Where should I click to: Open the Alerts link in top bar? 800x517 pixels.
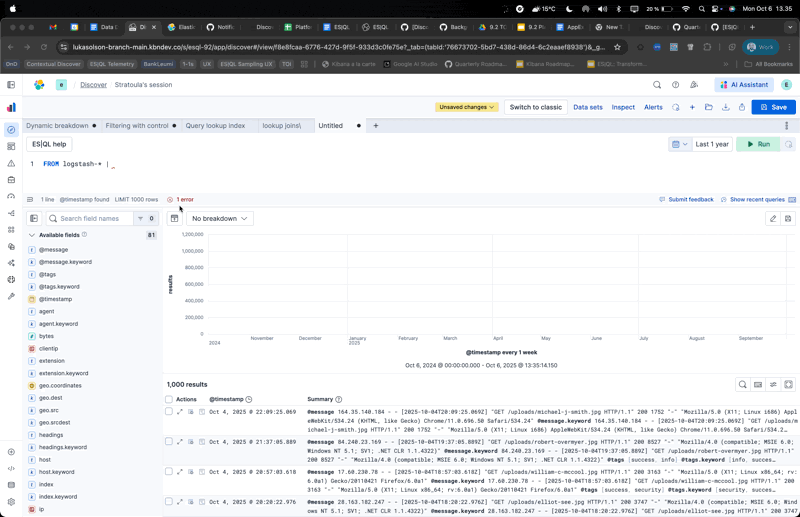tap(653, 107)
